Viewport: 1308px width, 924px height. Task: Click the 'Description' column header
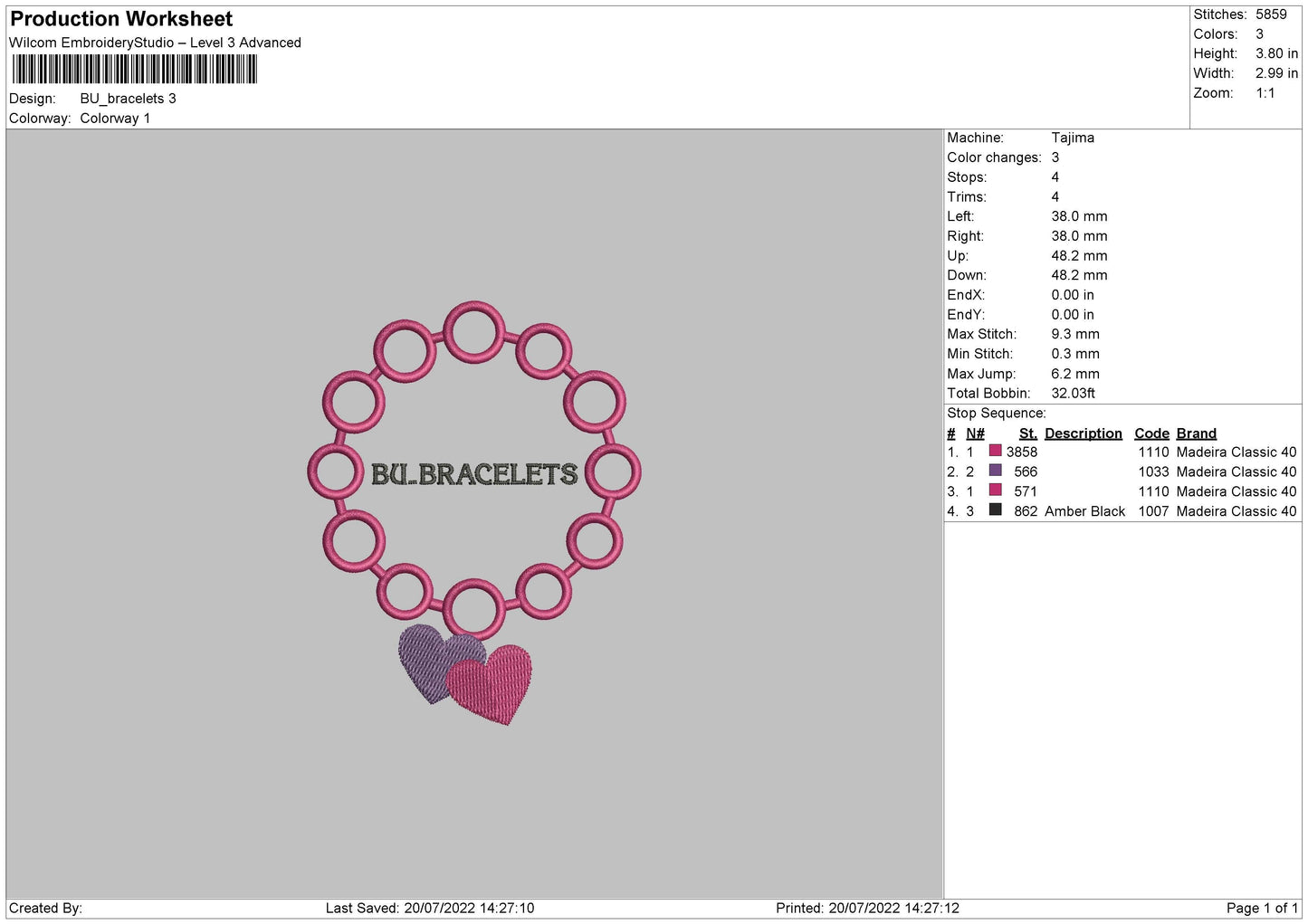coord(1083,433)
